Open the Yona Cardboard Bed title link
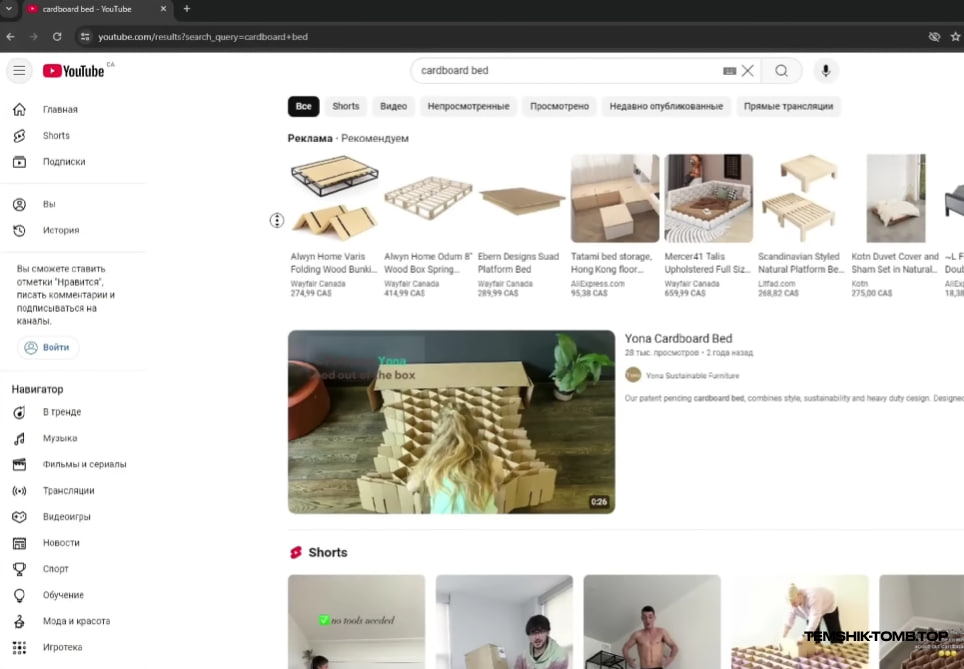This screenshot has width=964, height=669. 678,339
